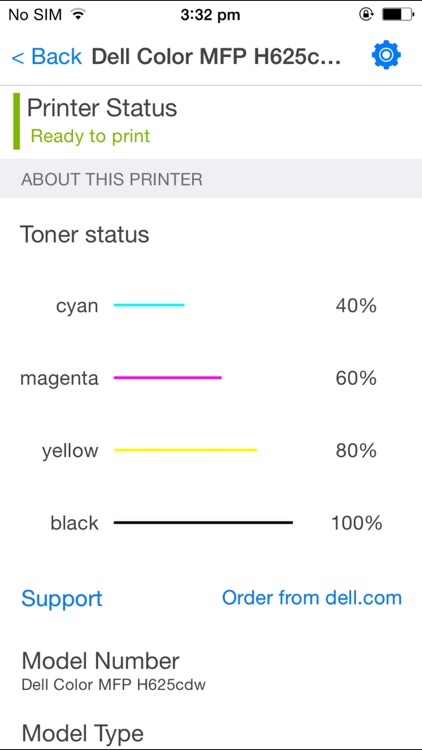Tap the green Printer Status indicator bar
Image resolution: width=422 pixels, height=750 pixels.
click(16, 121)
